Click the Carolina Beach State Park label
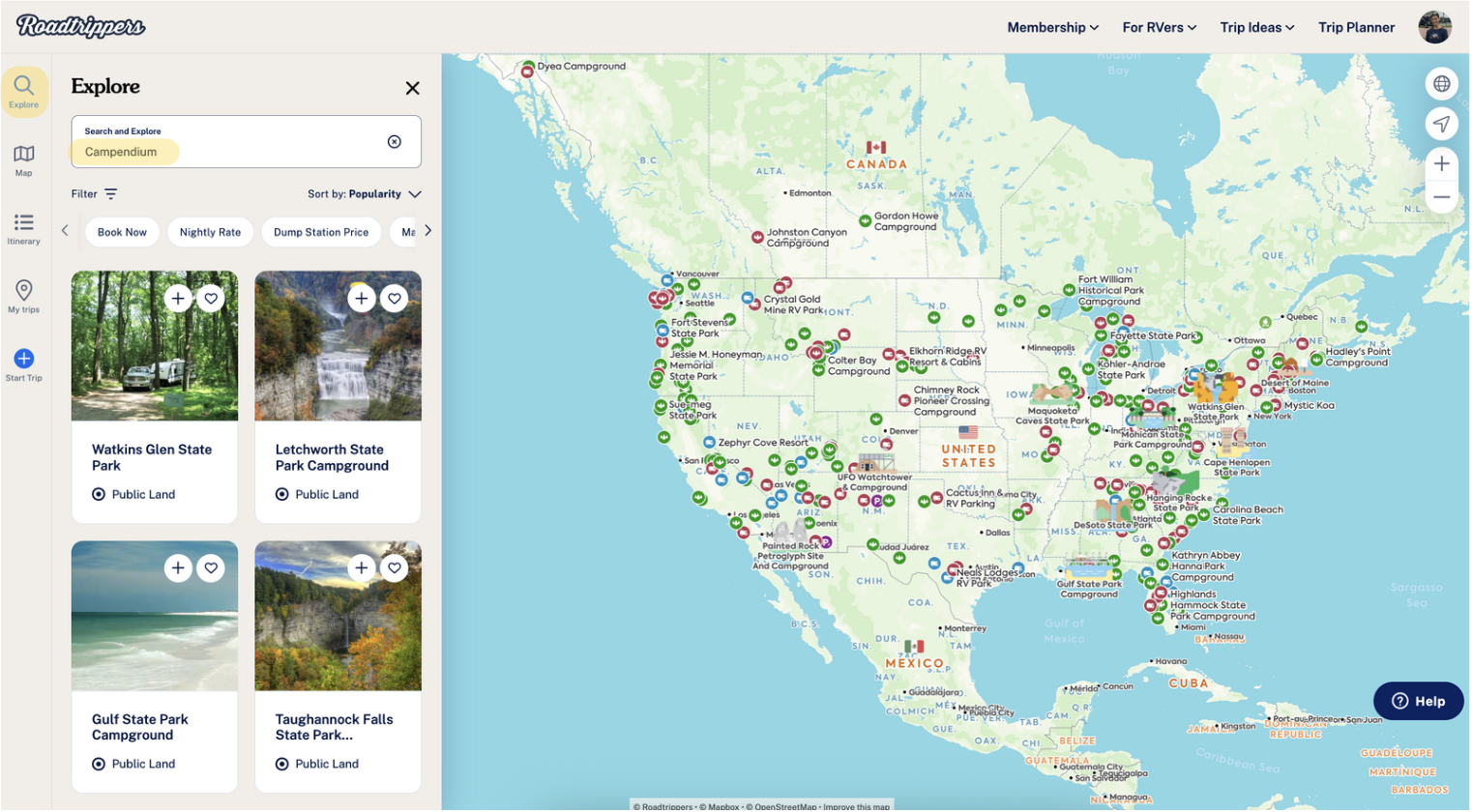The width and height of the screenshot is (1472, 812). [1248, 515]
